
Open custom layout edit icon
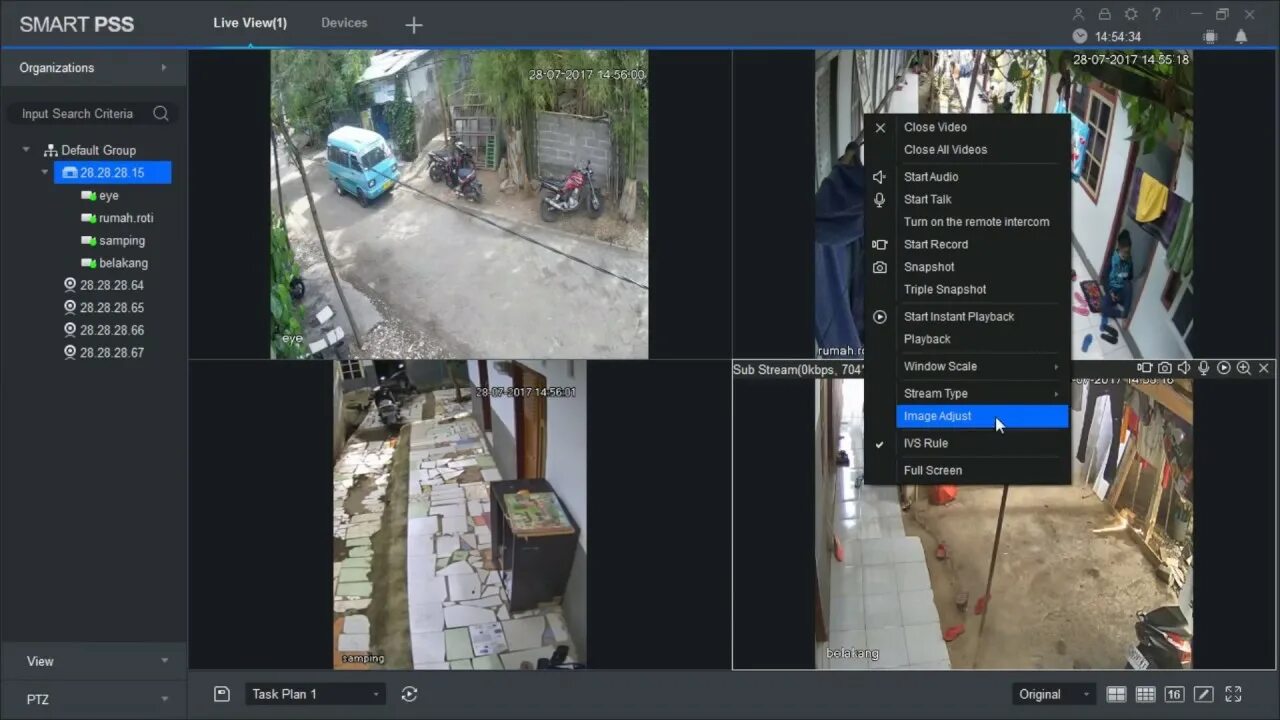pyautogui.click(x=1204, y=694)
